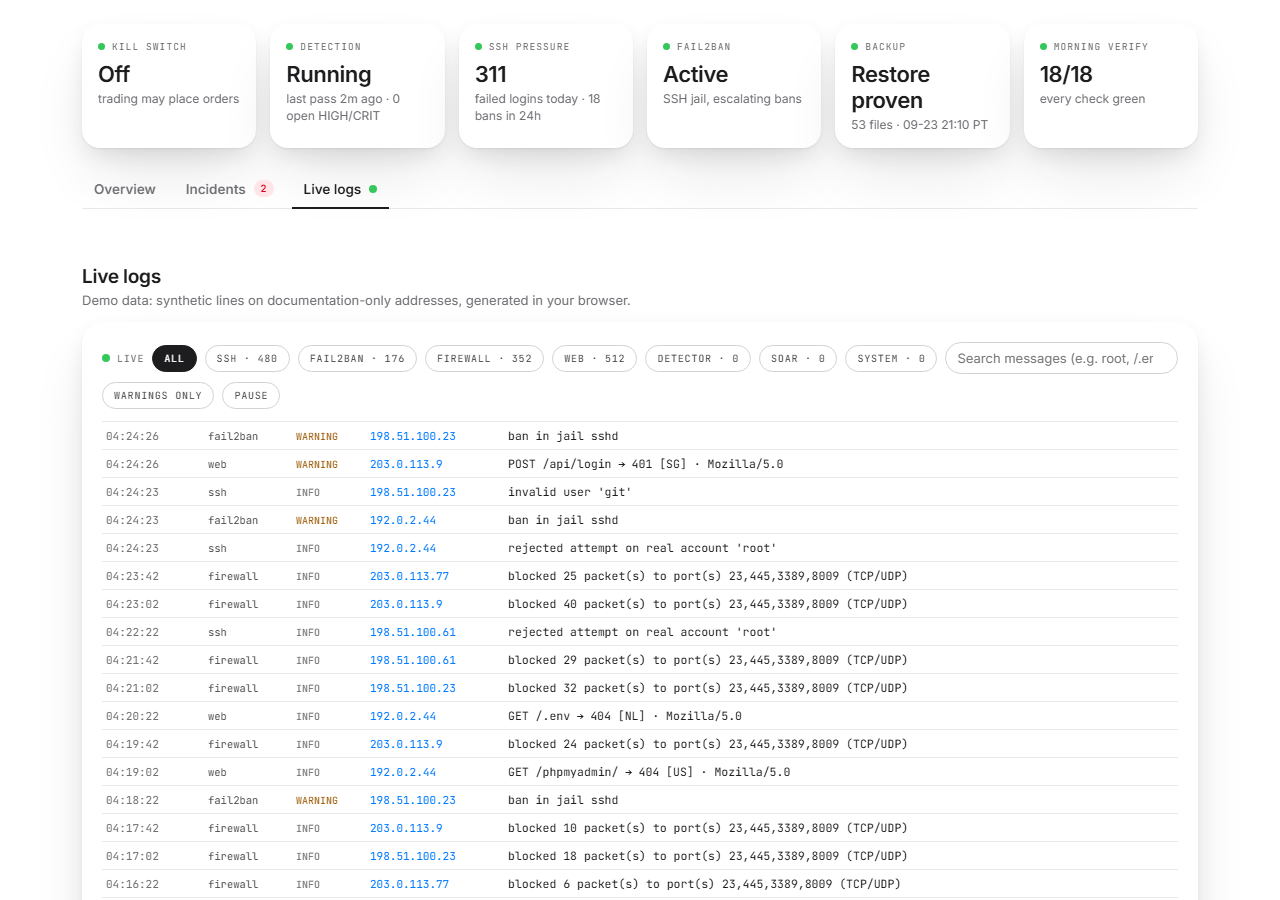The width and height of the screenshot is (1280, 900).
Task: Open the Morning Verify 18/18 card
Action: [1111, 86]
